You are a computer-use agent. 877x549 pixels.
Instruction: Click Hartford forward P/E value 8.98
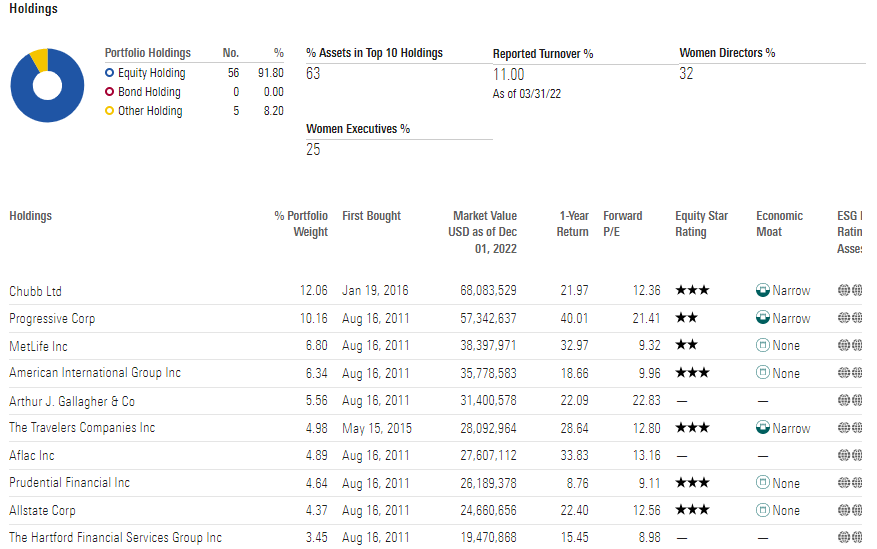649,537
